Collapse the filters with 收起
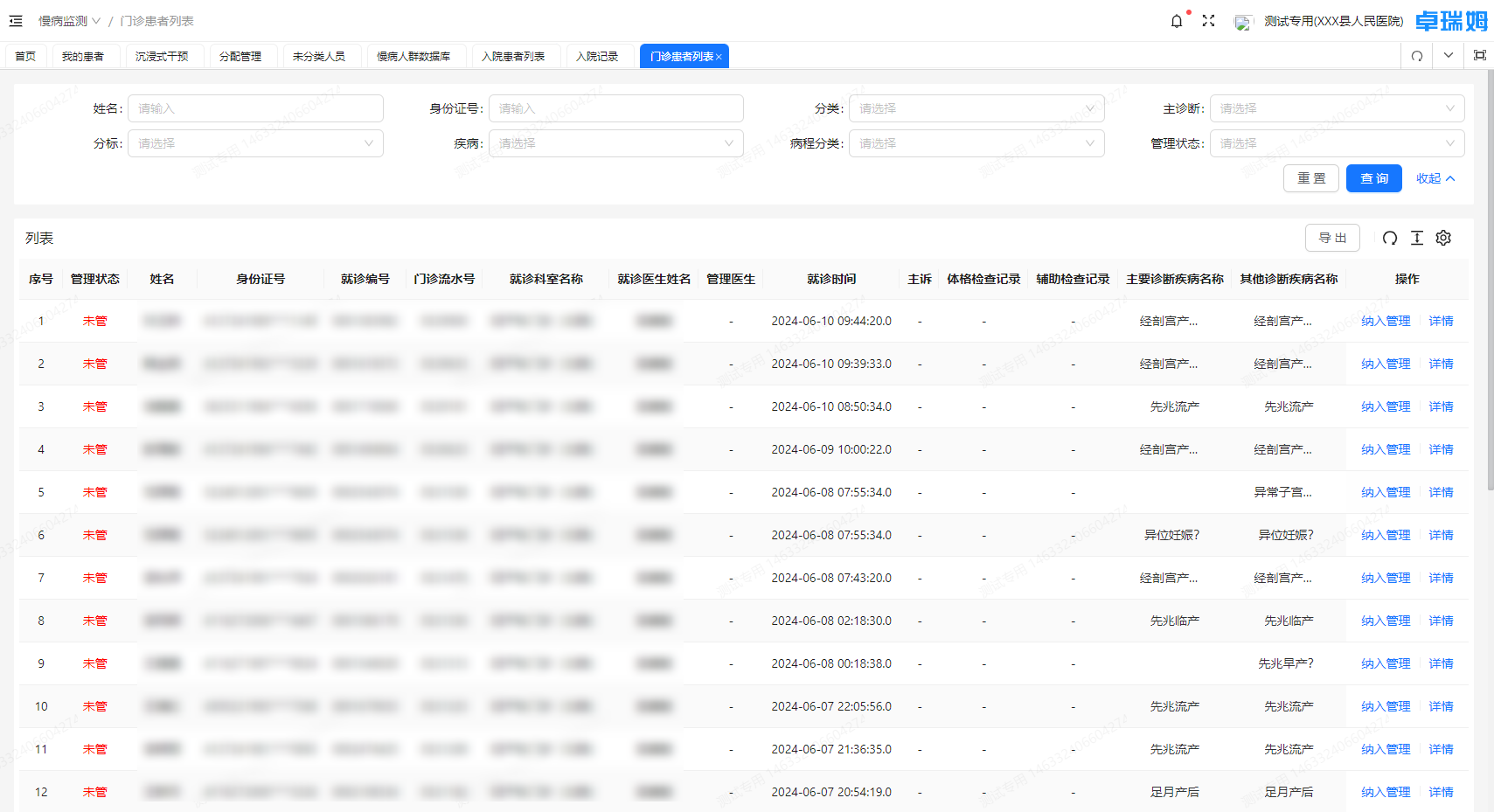Screen dimensions: 1494x812 pyautogui.click(x=1435, y=178)
